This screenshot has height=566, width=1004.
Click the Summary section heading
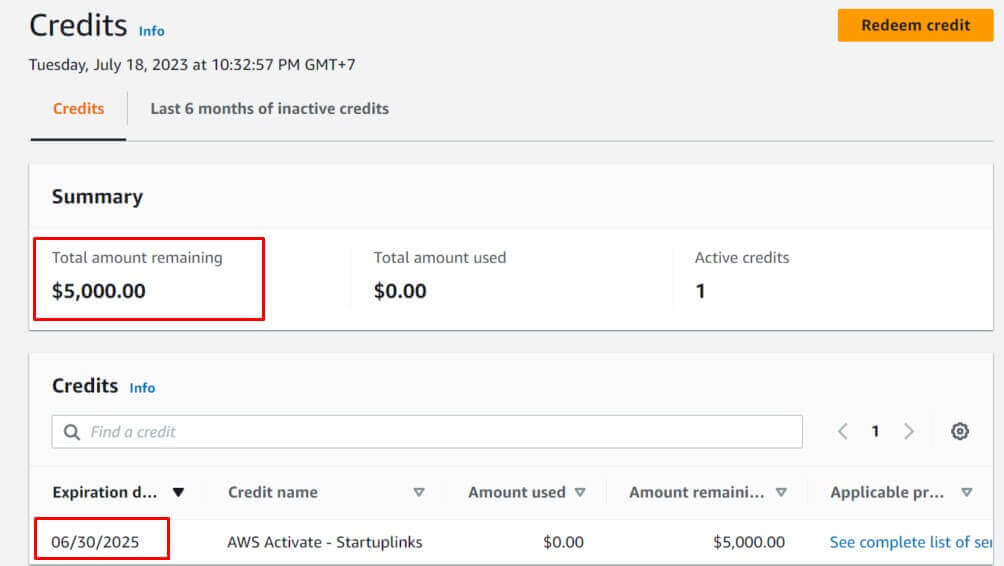(97, 197)
